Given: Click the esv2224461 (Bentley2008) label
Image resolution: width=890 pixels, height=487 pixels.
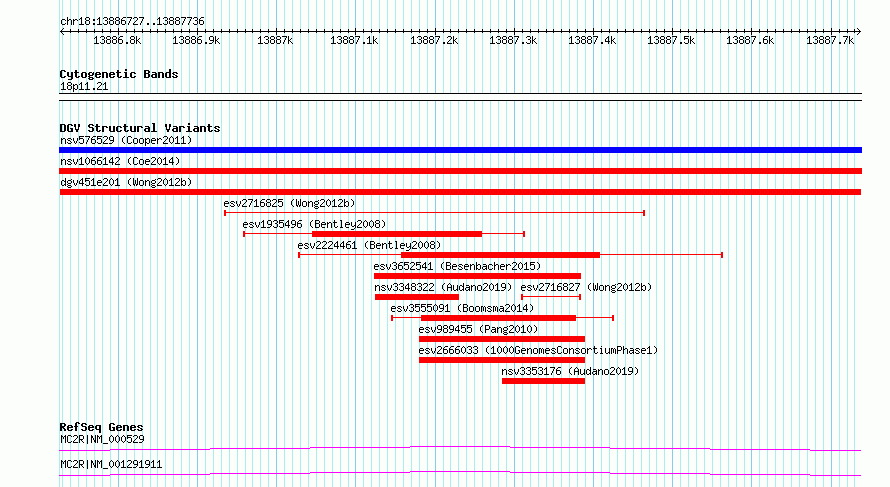Looking at the screenshot, I should (x=369, y=245).
